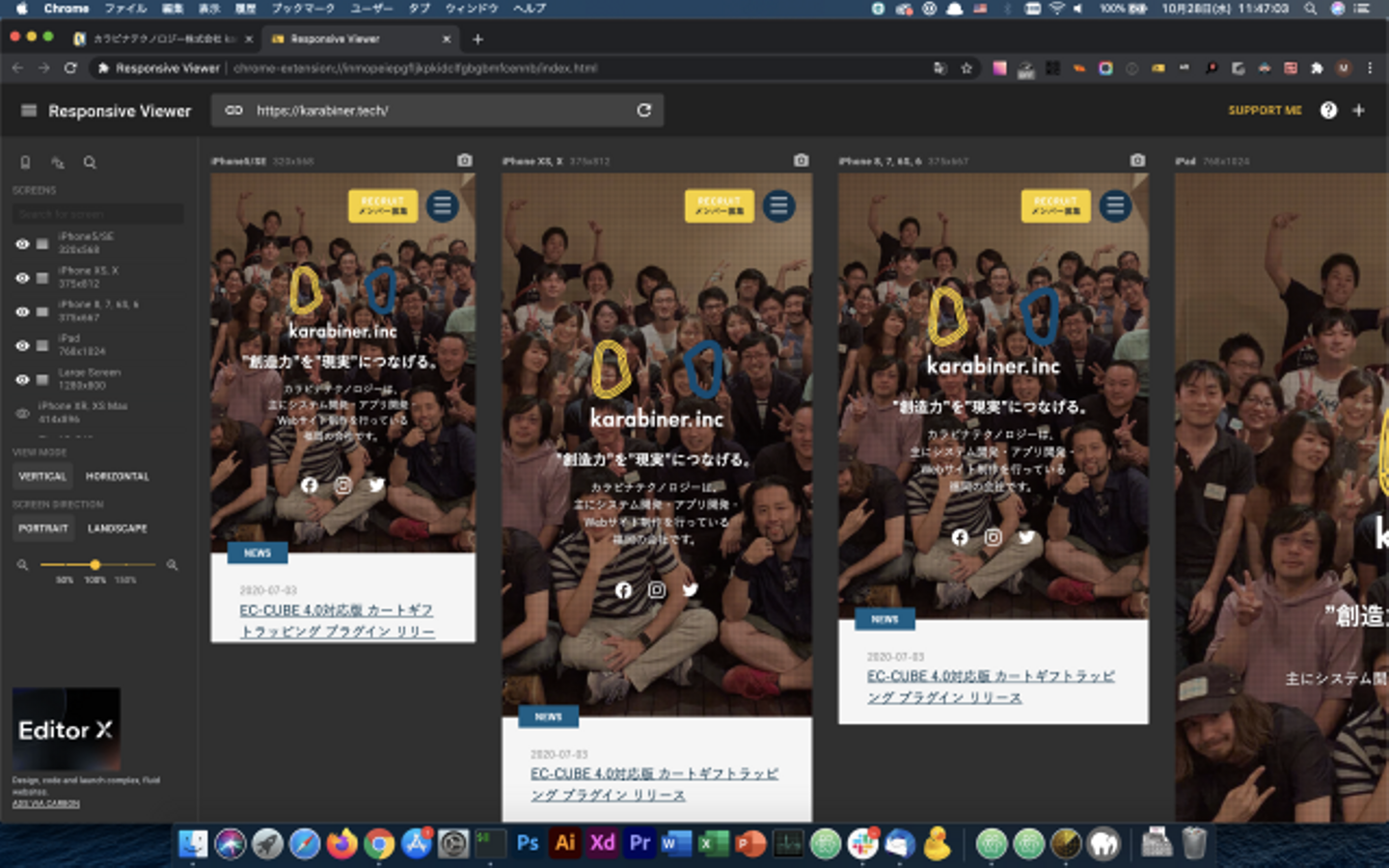Reload the Chrome page
This screenshot has width=1389, height=868.
pyautogui.click(x=70, y=68)
